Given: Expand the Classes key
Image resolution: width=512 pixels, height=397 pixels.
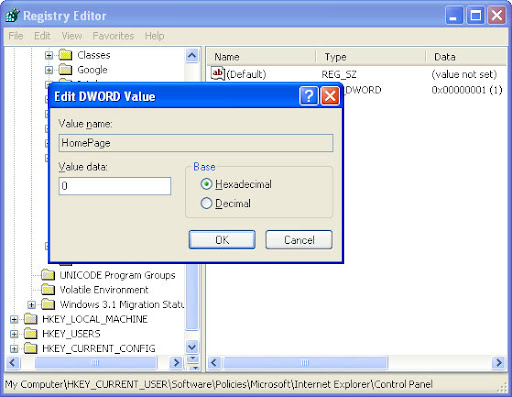Looking at the screenshot, I should tap(49, 55).
